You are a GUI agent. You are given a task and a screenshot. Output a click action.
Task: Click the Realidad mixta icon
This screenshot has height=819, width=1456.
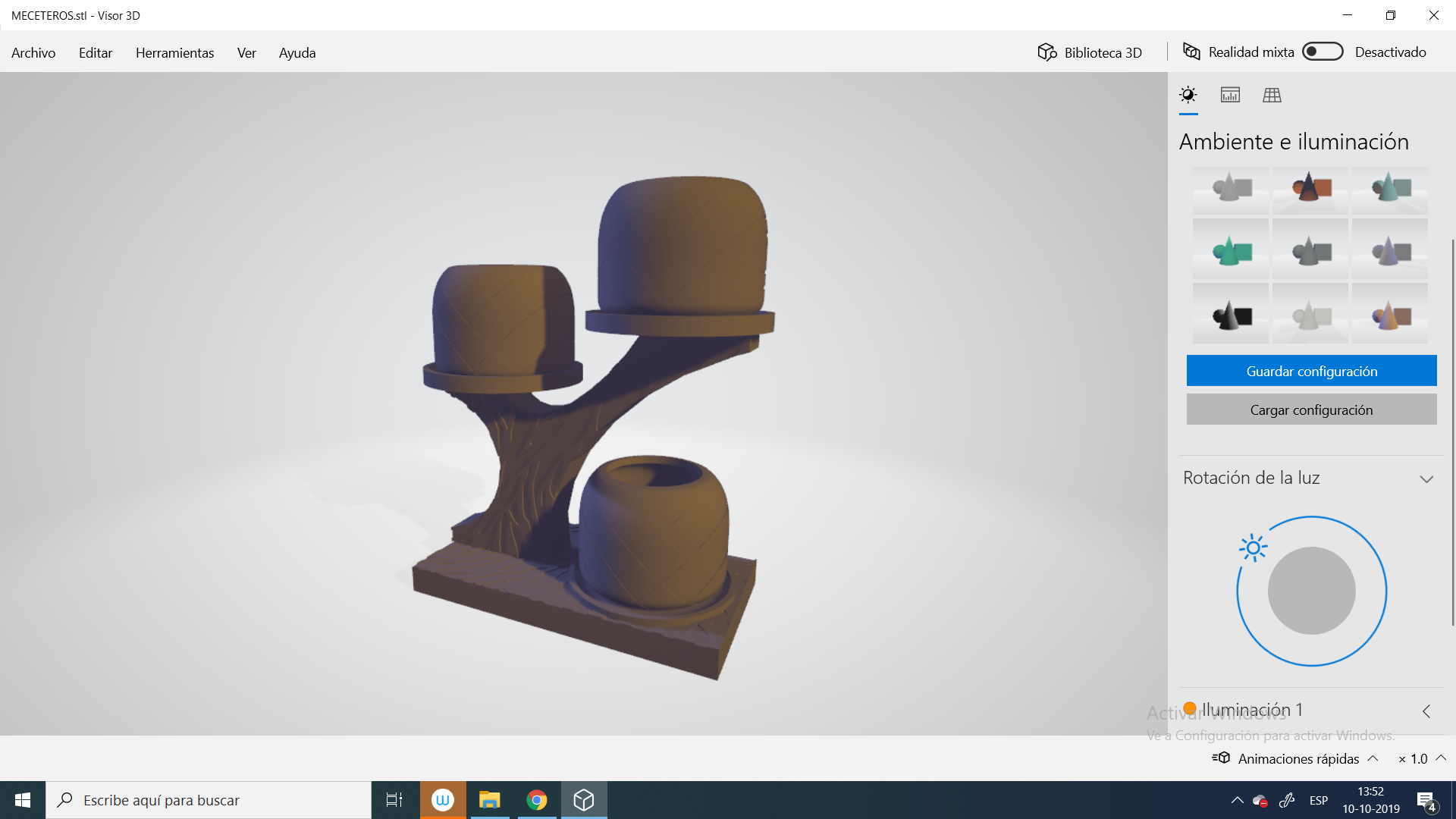[1191, 52]
